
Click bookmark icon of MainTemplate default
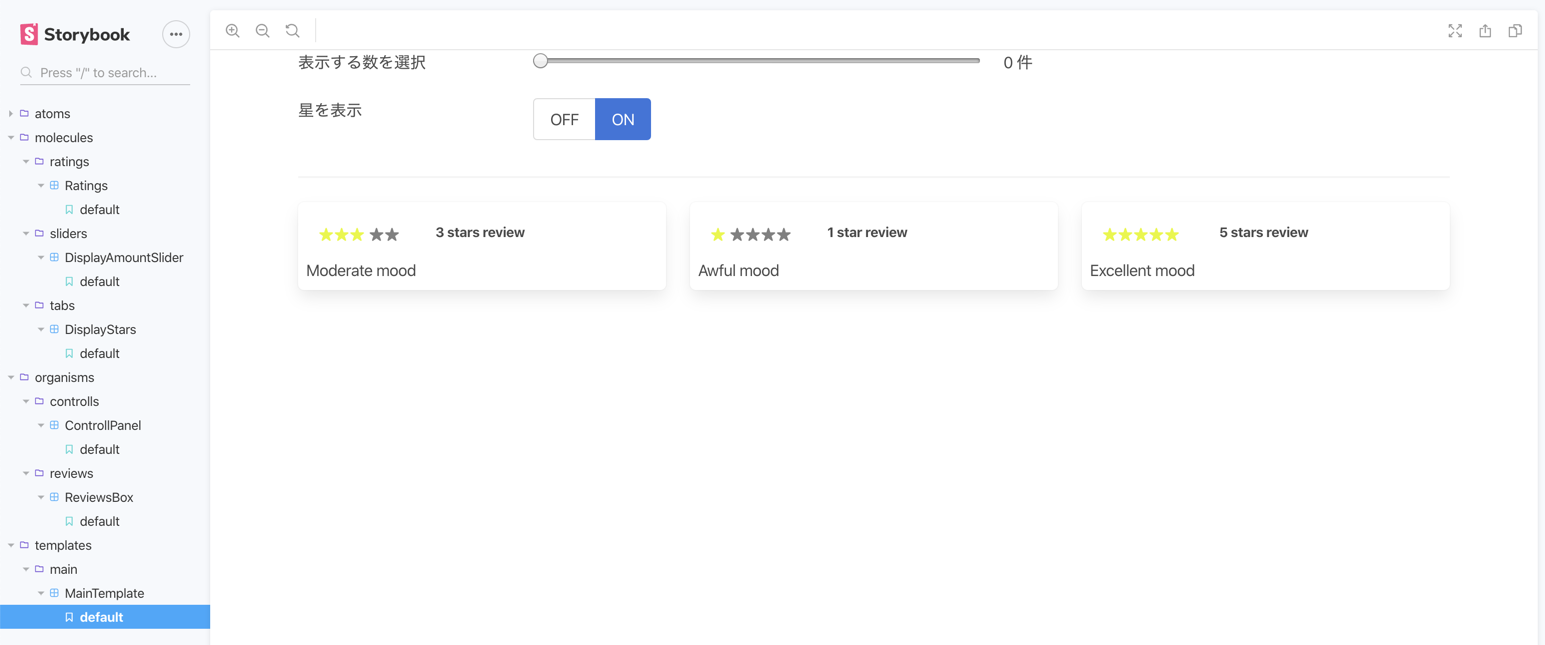(x=69, y=618)
